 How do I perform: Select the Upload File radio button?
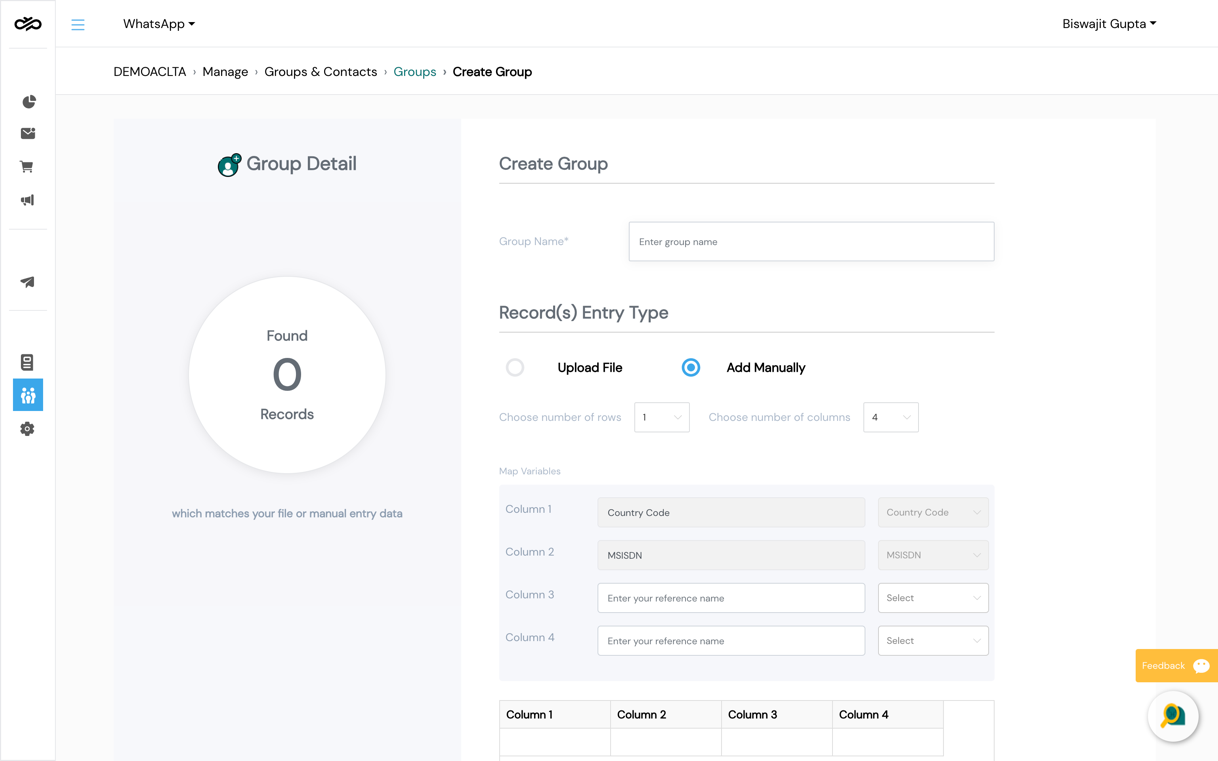pos(515,368)
